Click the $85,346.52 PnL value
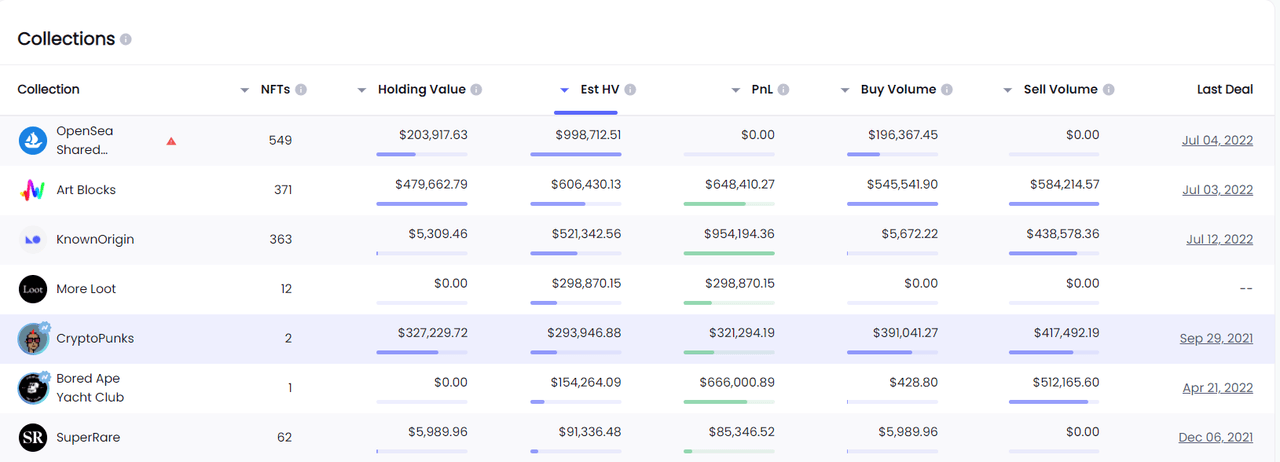Image resolution: width=1280 pixels, height=462 pixels. pos(743,432)
